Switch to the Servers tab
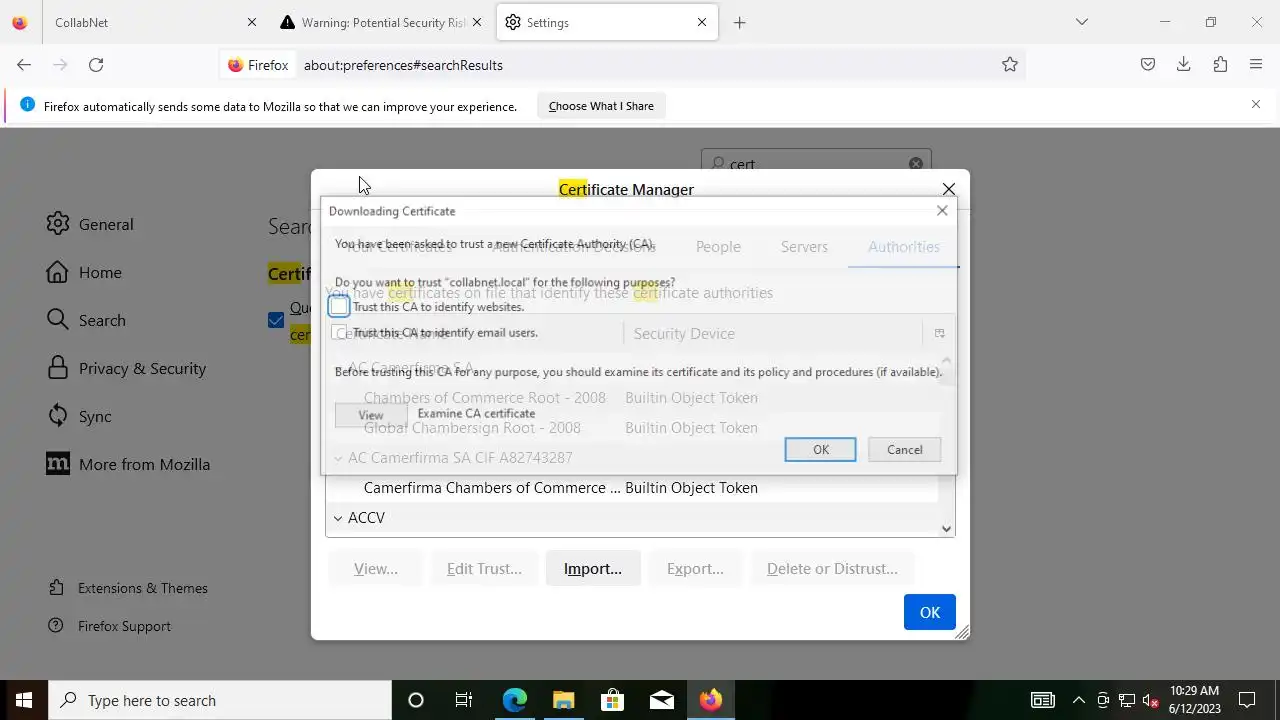This screenshot has width=1280, height=720. (x=804, y=246)
